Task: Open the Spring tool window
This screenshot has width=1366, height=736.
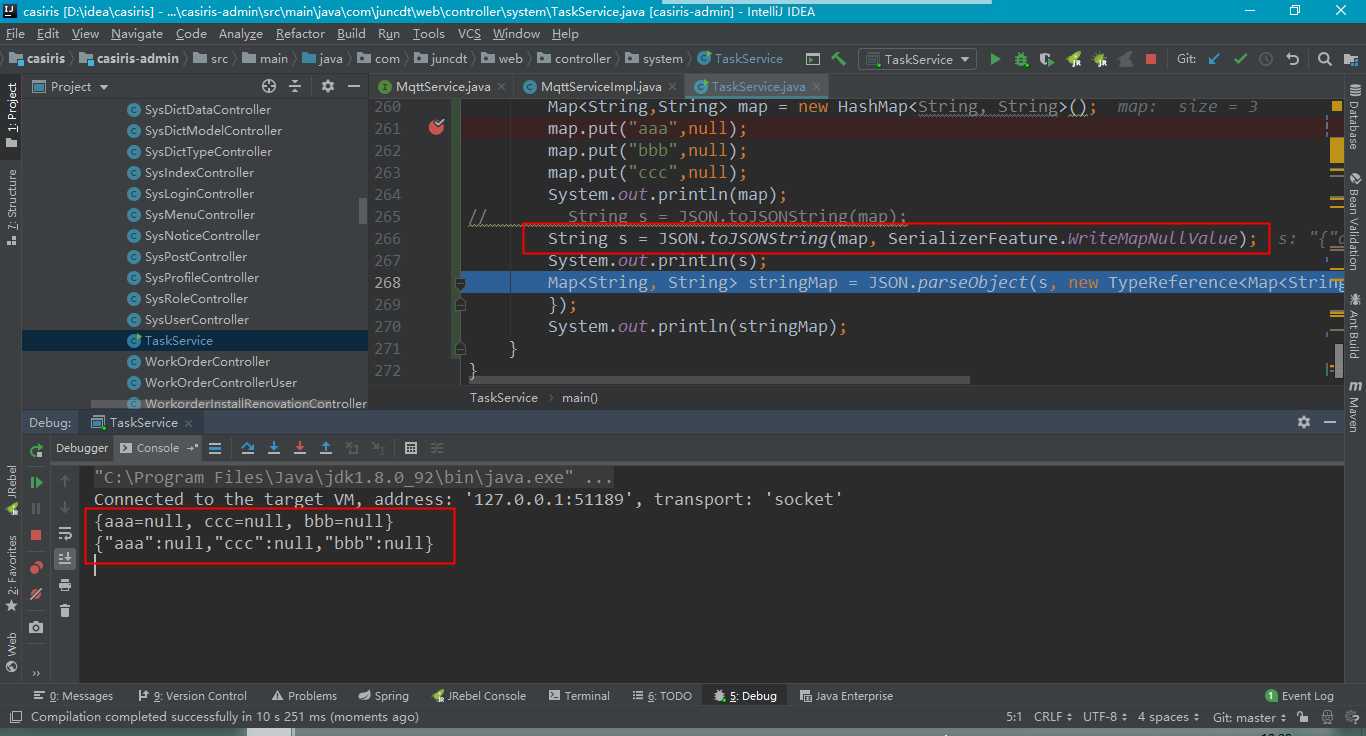Action: [383, 696]
